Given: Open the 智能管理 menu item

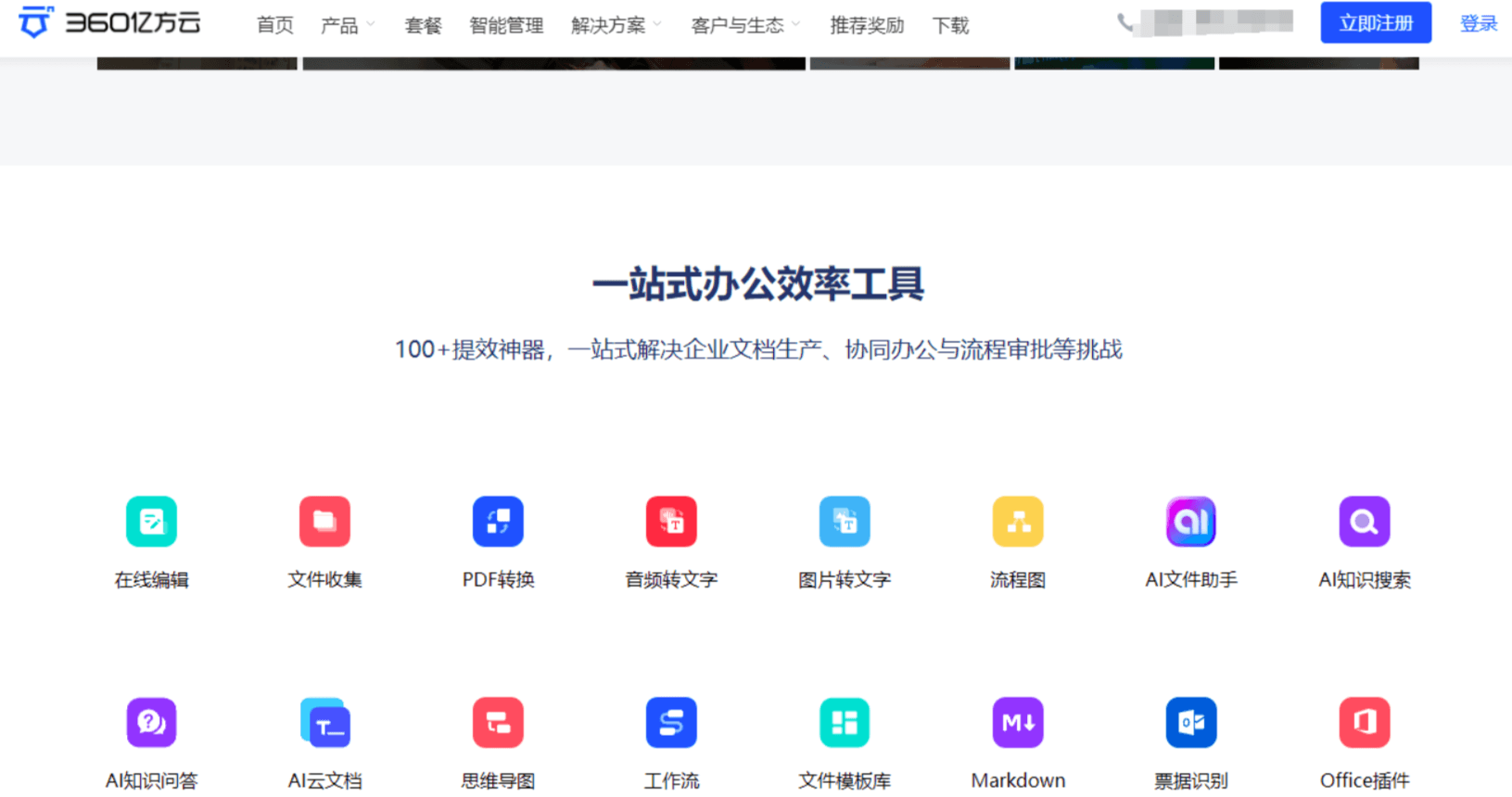Looking at the screenshot, I should coord(506,25).
